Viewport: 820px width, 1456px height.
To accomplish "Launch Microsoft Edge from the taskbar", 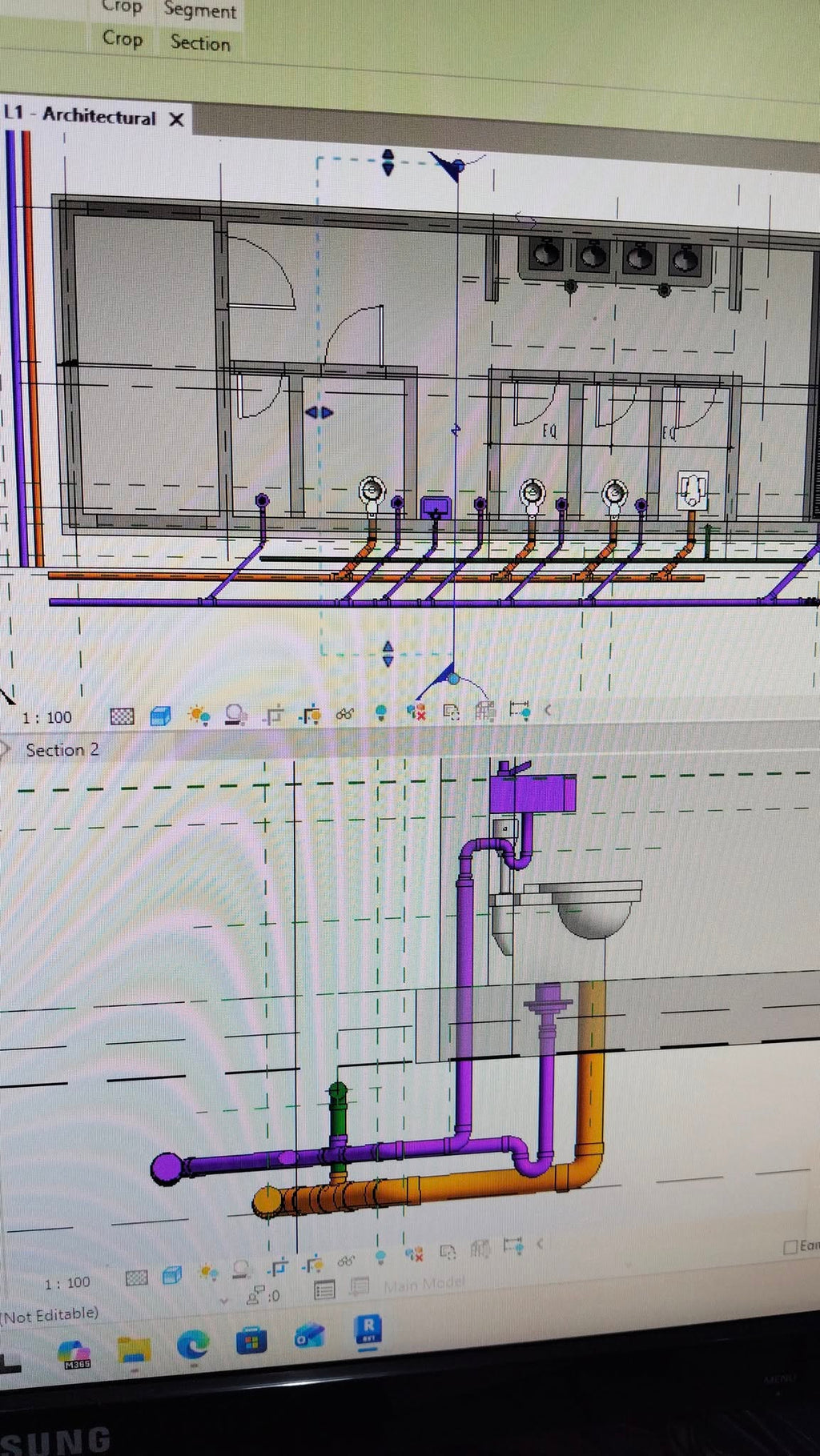I will point(192,1345).
